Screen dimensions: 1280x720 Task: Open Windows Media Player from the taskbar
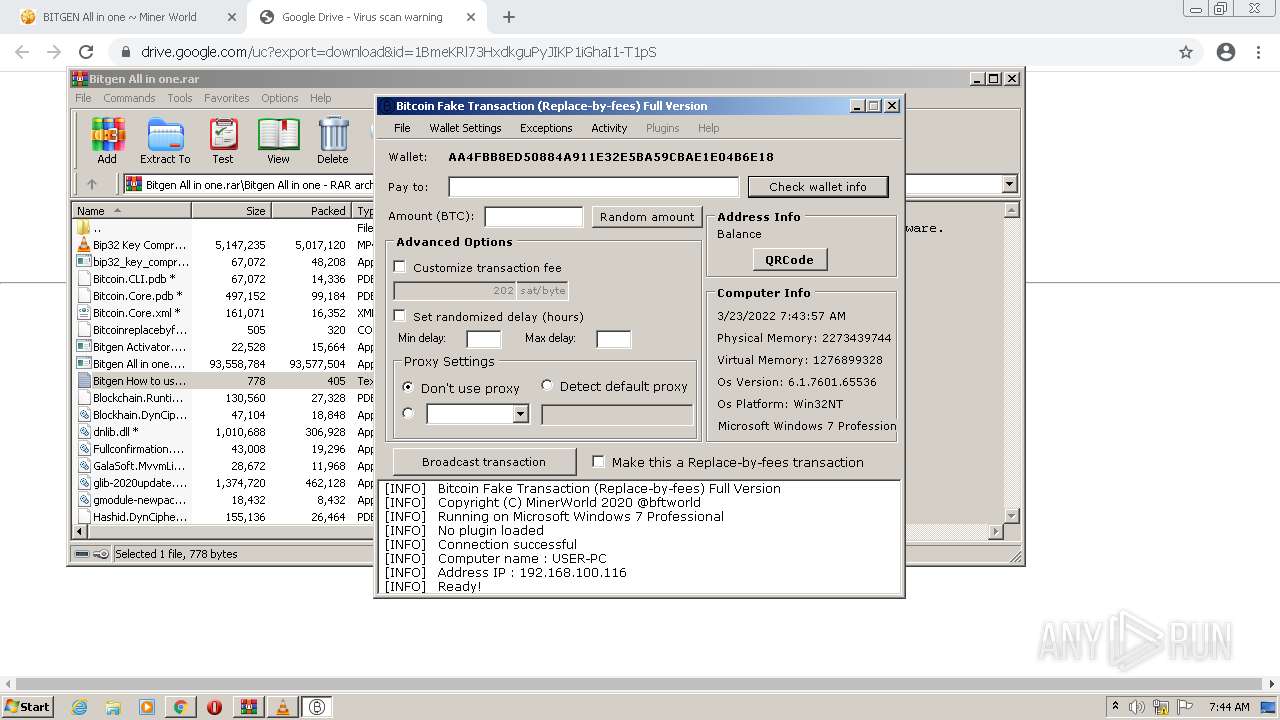[147, 707]
